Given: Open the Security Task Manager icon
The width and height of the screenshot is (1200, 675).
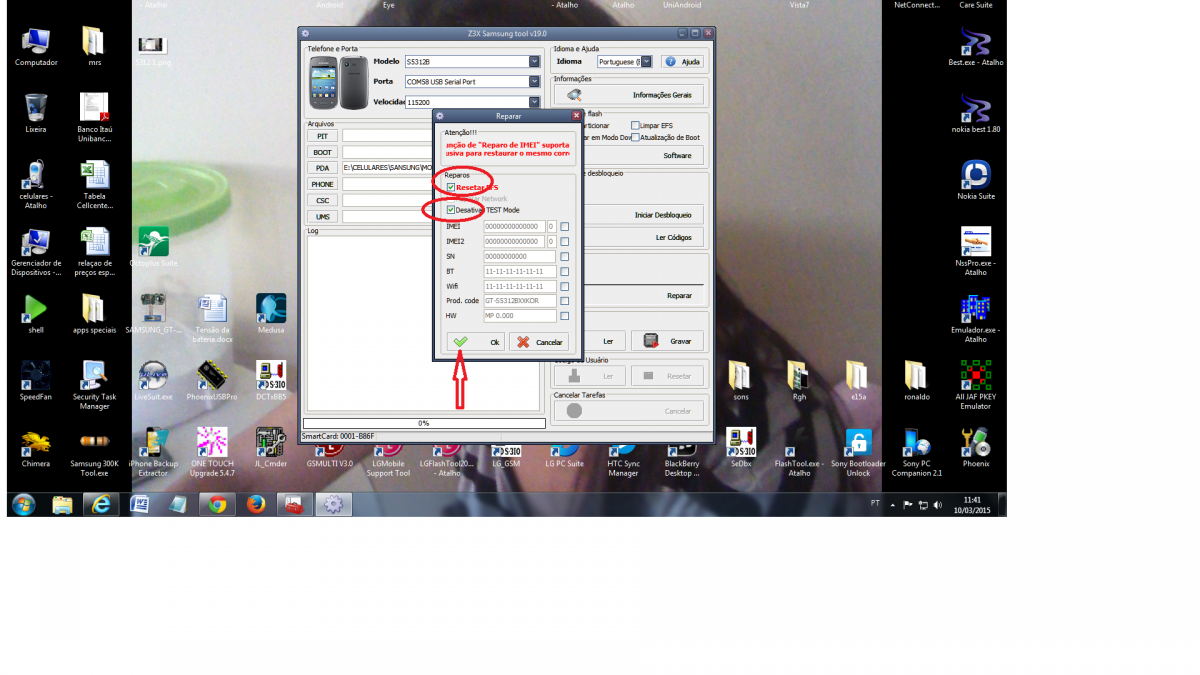Looking at the screenshot, I should (x=95, y=384).
